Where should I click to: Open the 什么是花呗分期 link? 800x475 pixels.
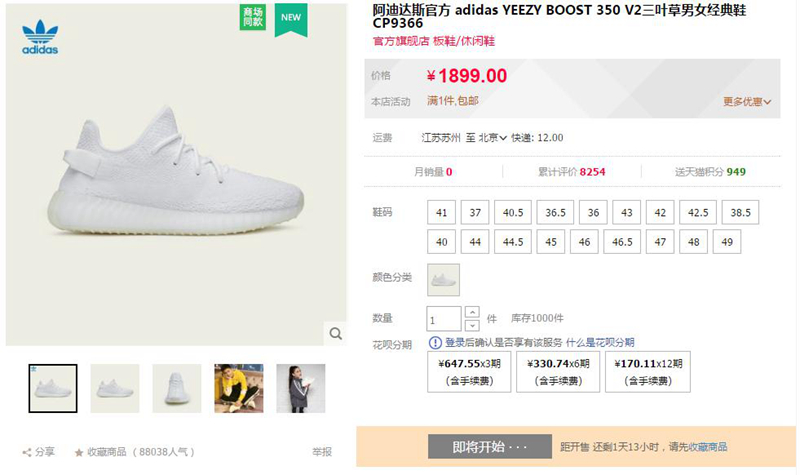coord(600,342)
